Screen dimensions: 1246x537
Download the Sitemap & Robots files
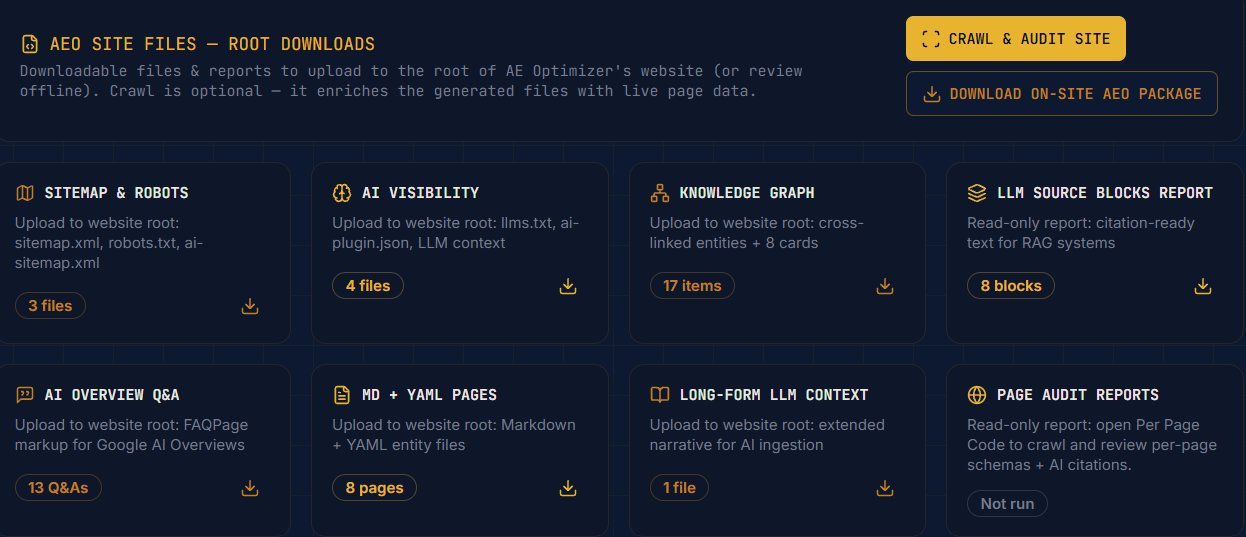(250, 306)
